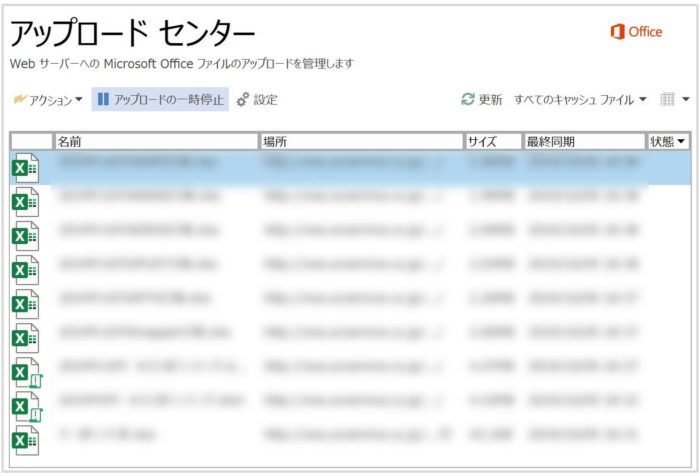
Task: Click Excel file icon in third row
Action: 25,236
